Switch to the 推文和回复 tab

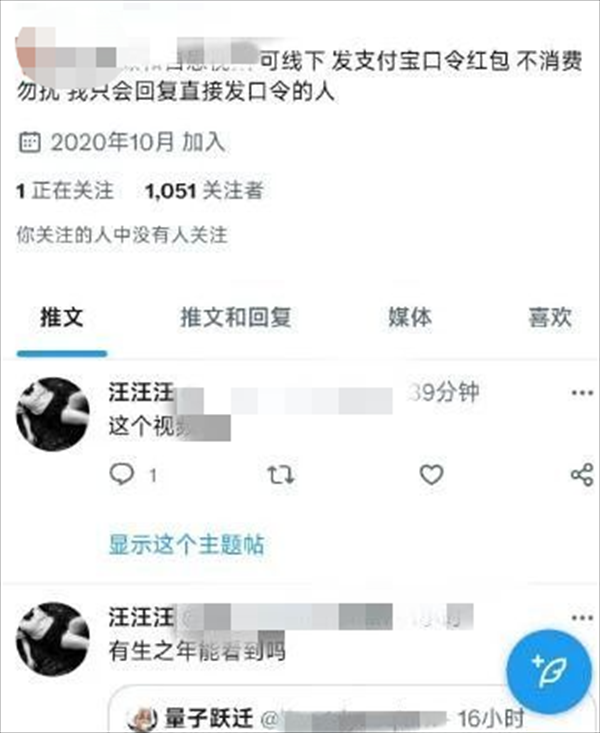click(236, 318)
